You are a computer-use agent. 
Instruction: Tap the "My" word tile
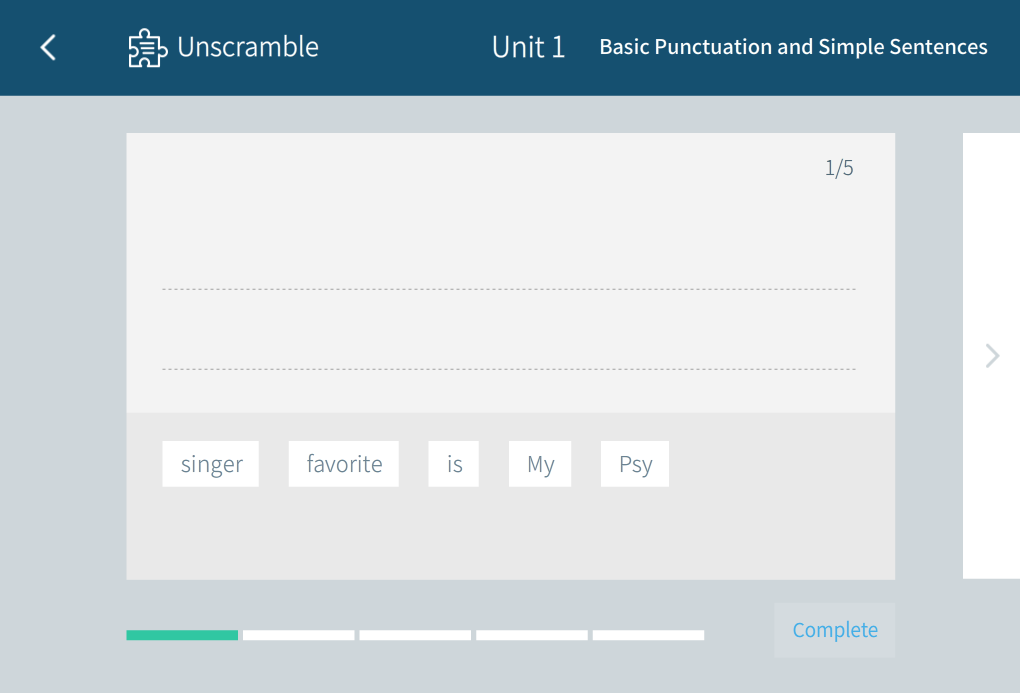click(x=540, y=464)
